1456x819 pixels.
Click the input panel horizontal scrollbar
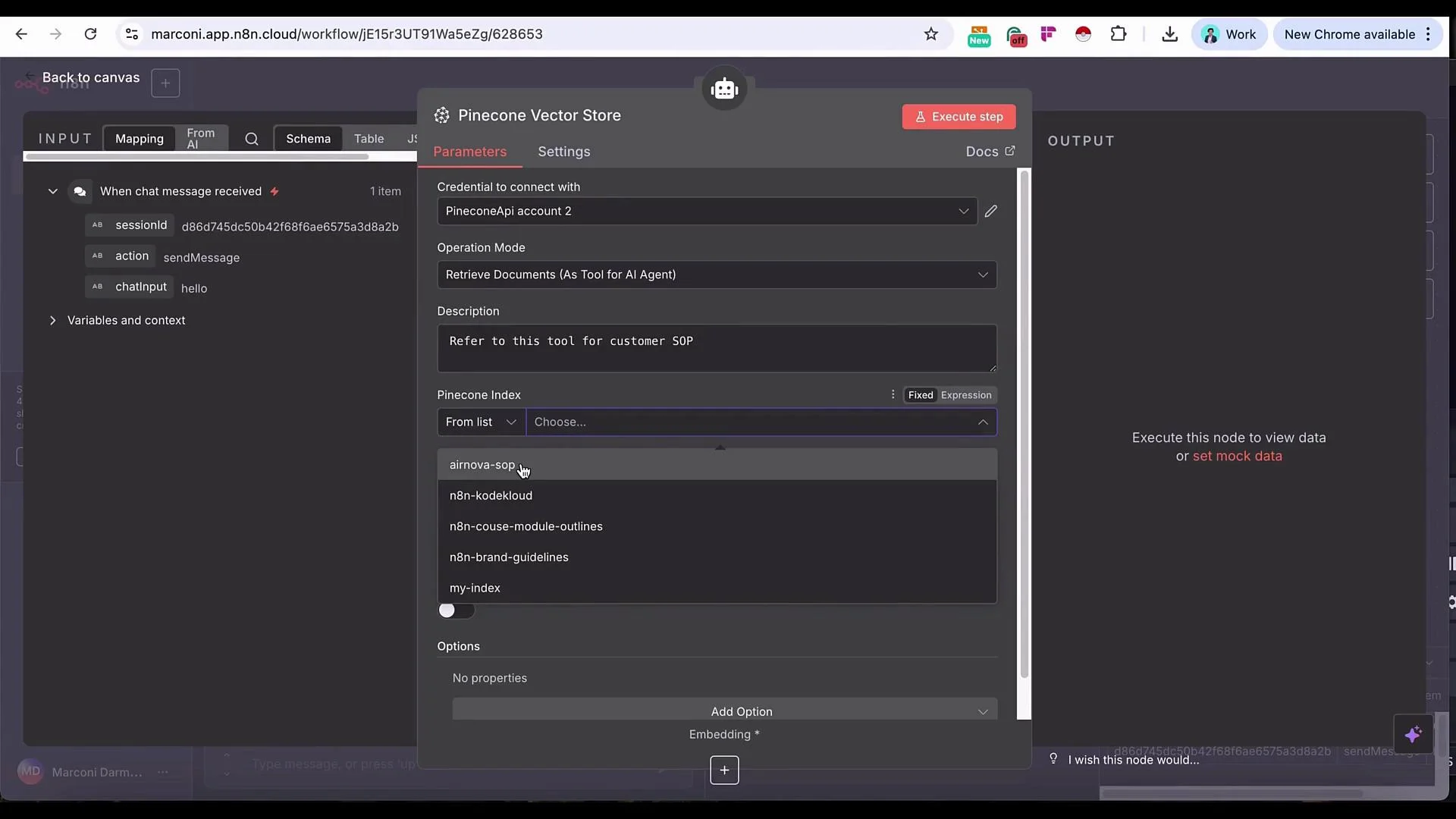(x=197, y=157)
